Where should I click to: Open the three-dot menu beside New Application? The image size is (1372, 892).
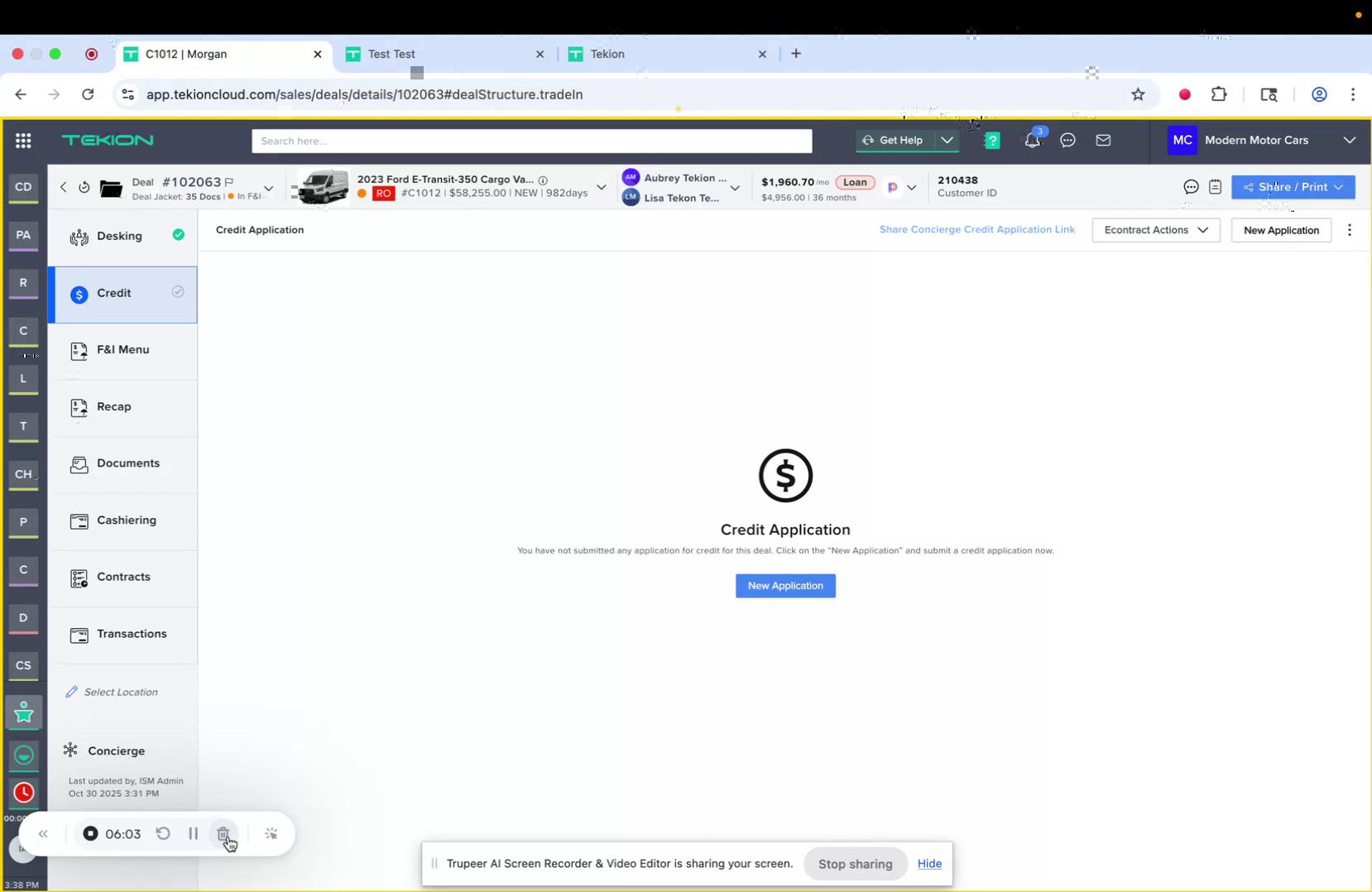click(x=1349, y=230)
